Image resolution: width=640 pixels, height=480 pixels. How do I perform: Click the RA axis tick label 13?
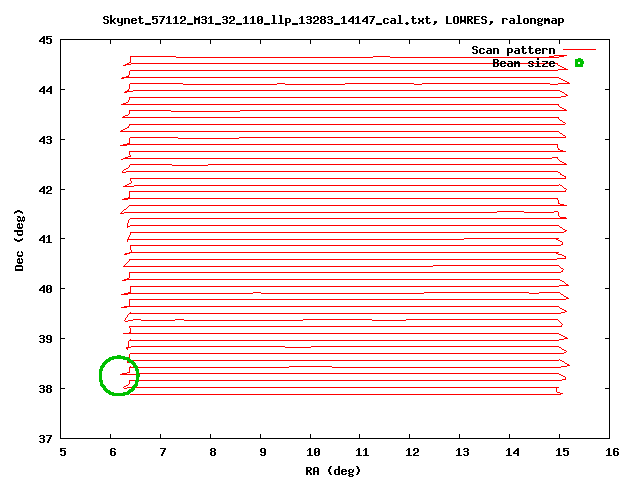click(x=462, y=452)
